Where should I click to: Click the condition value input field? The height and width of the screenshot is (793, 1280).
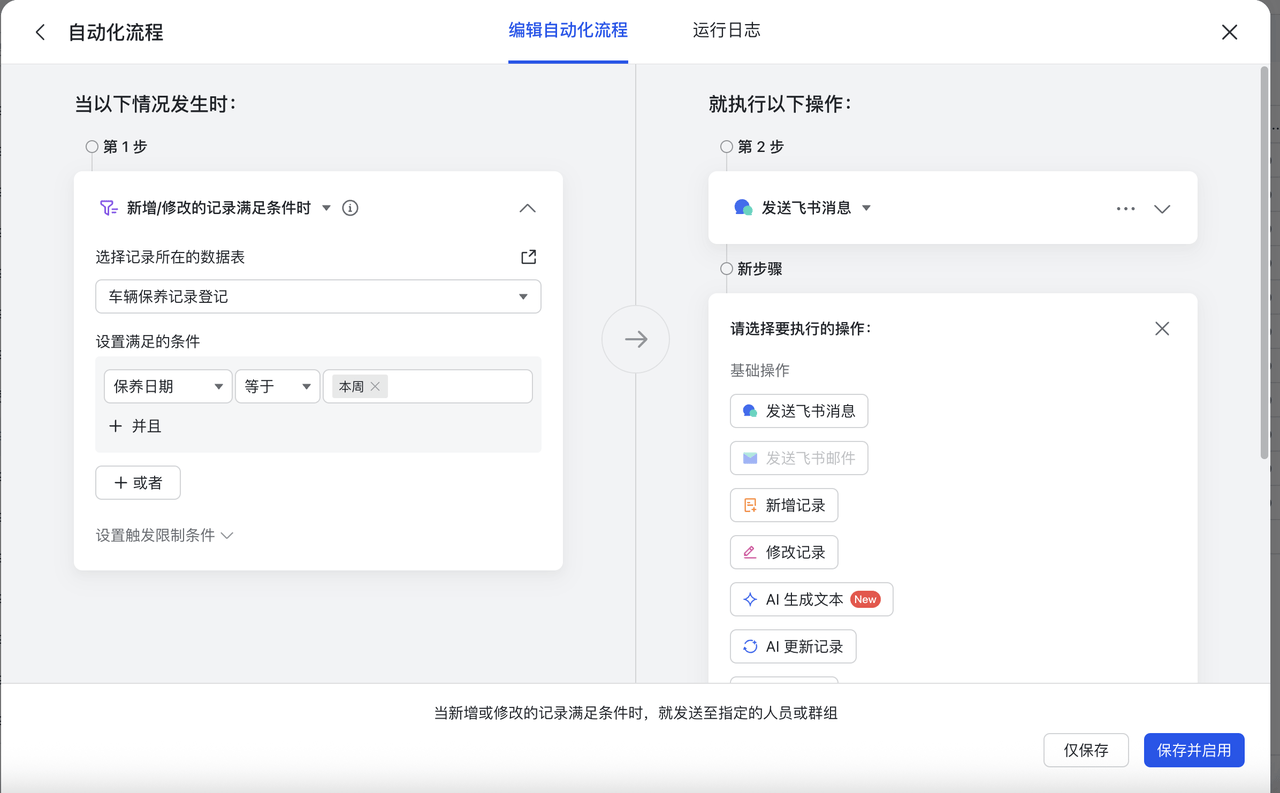460,386
